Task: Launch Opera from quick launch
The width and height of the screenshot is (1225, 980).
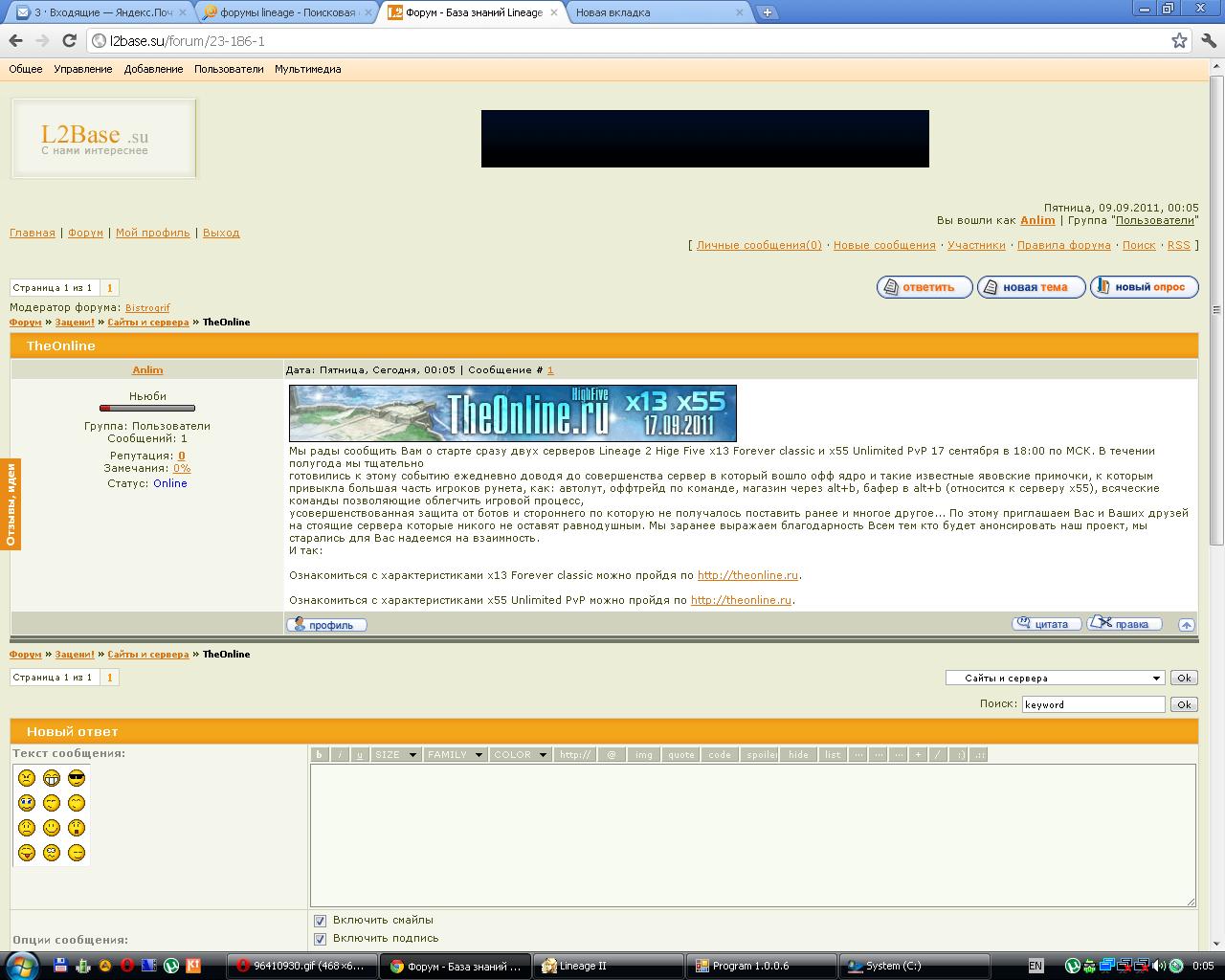Action: coord(126,967)
